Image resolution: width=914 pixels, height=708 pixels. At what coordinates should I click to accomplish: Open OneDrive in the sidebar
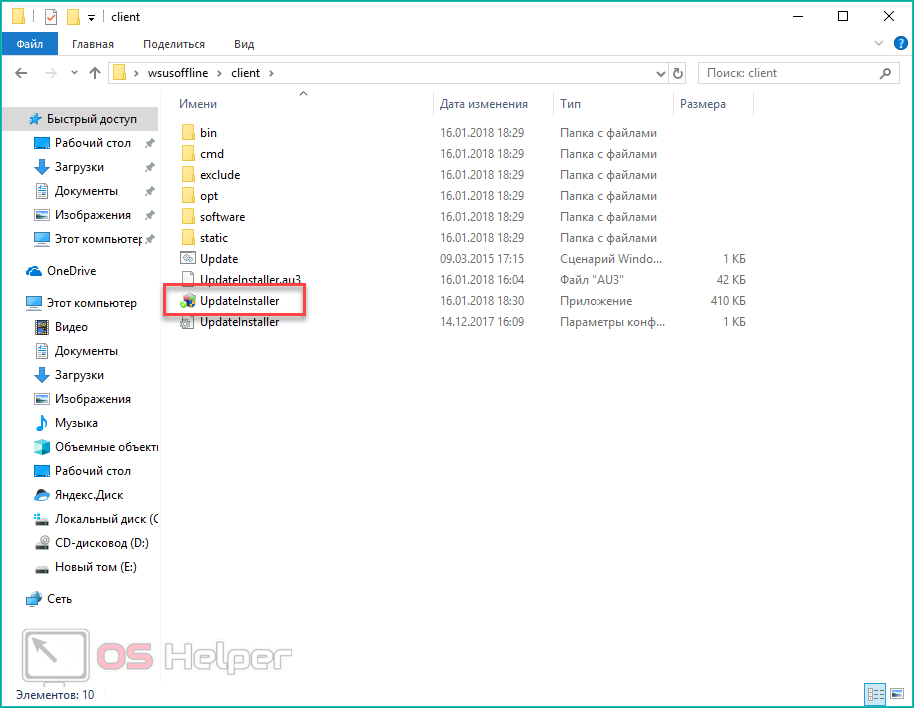[71, 270]
